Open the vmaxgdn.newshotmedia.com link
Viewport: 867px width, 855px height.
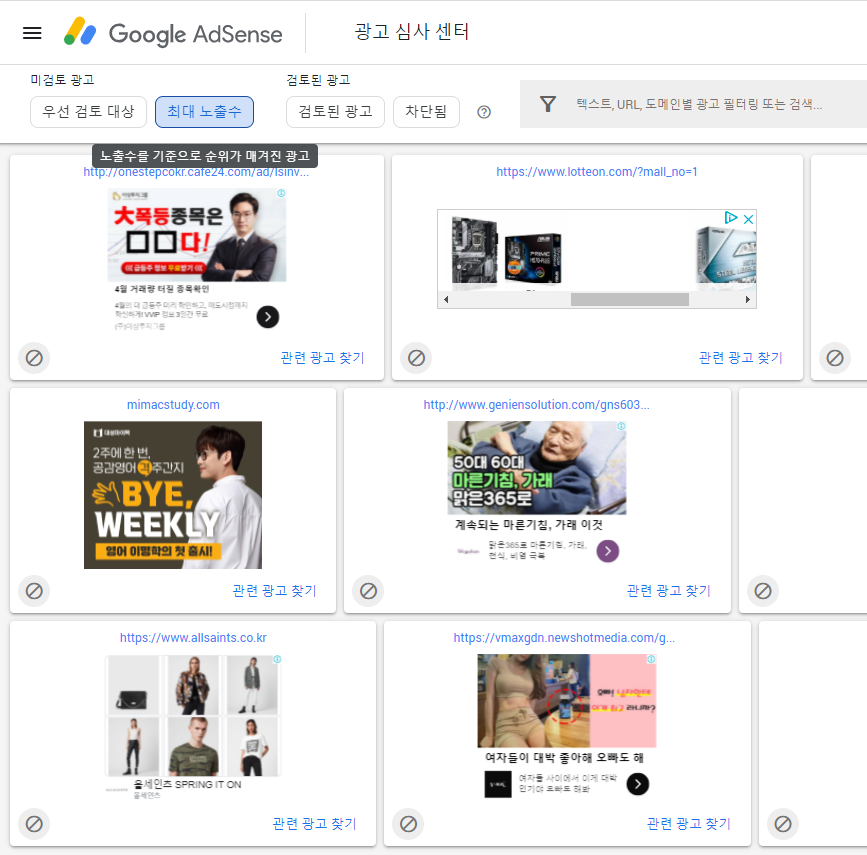click(x=564, y=638)
